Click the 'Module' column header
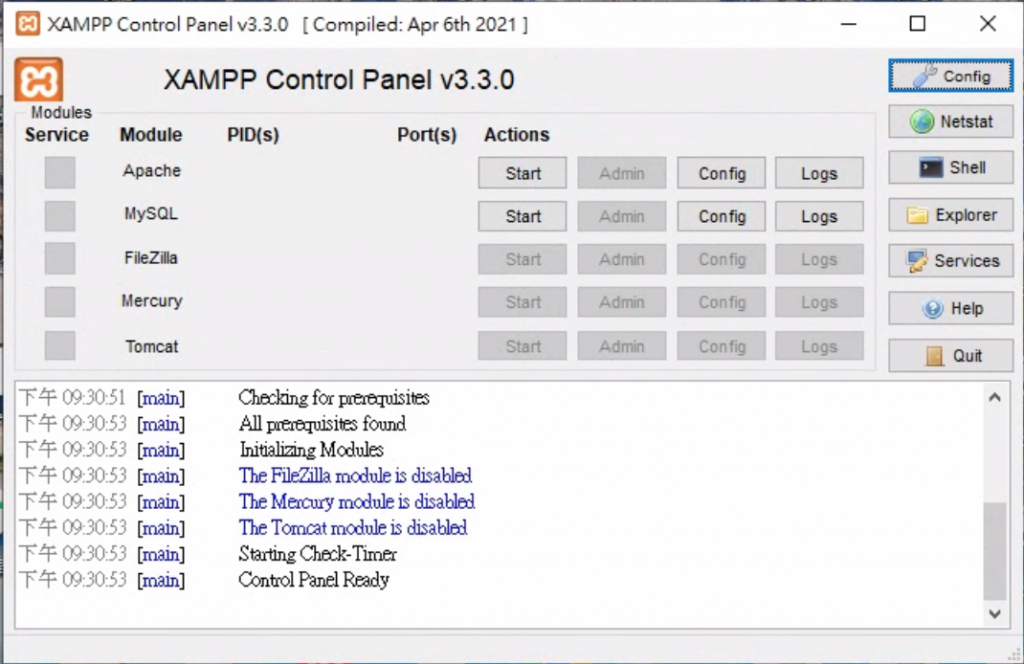This screenshot has height=664, width=1024. click(151, 134)
